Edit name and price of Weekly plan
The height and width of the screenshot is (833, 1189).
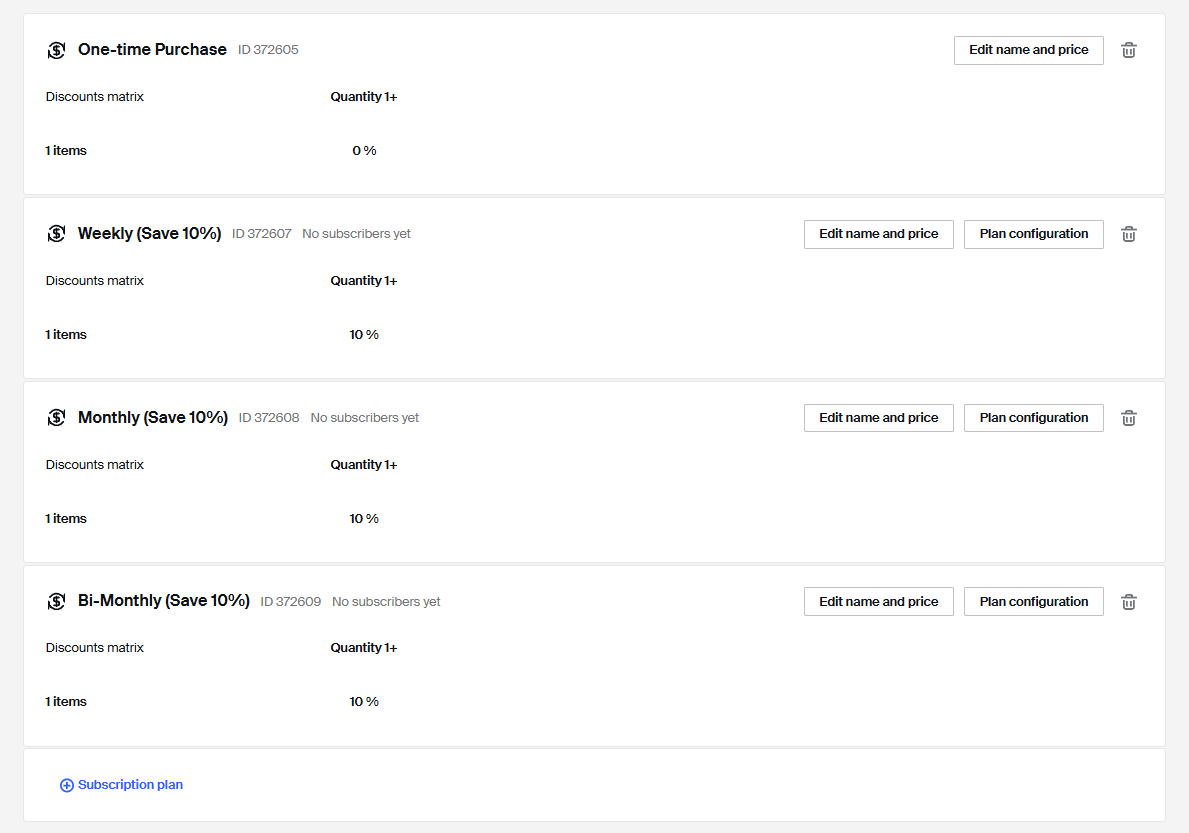point(878,234)
